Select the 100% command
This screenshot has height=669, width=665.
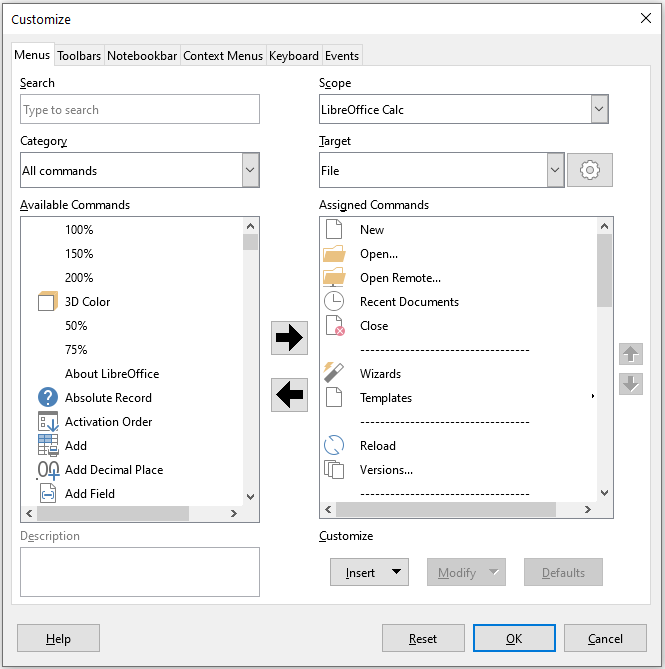tap(79, 230)
